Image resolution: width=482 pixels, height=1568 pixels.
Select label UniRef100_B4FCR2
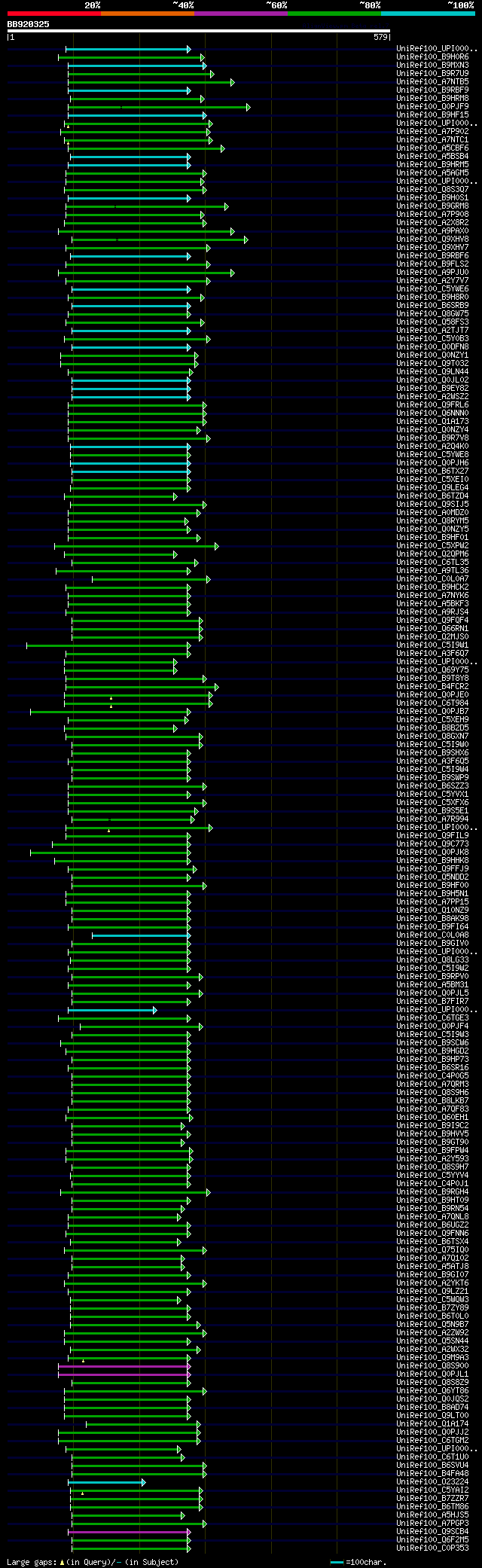point(432,686)
